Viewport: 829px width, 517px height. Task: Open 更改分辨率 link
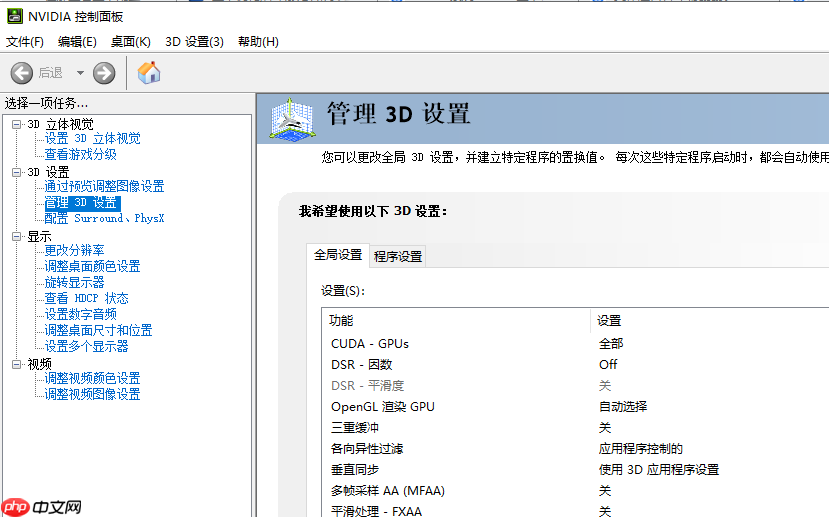pos(75,250)
